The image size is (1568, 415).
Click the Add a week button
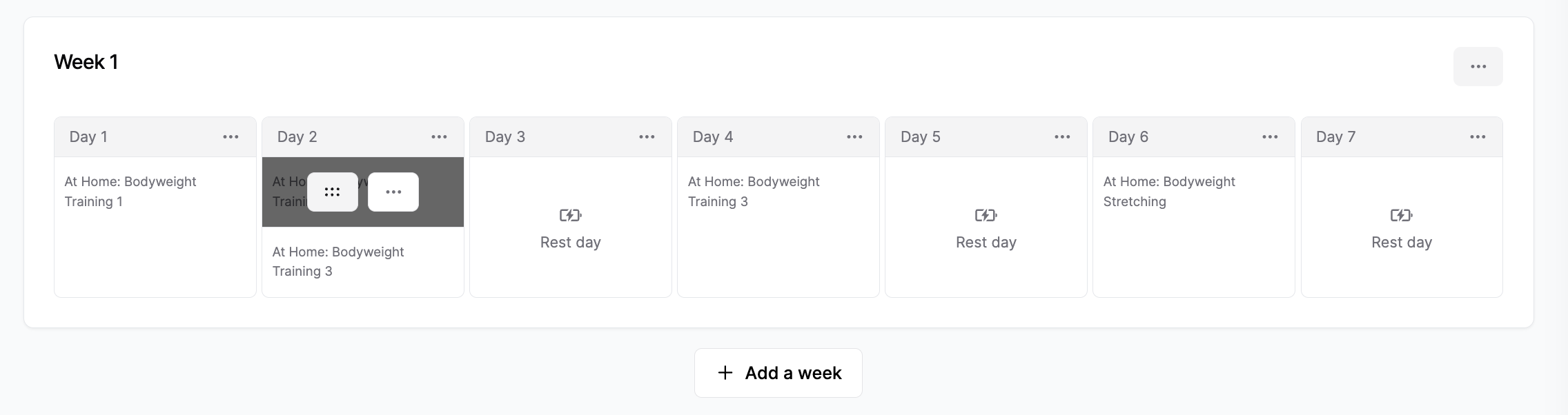point(778,373)
